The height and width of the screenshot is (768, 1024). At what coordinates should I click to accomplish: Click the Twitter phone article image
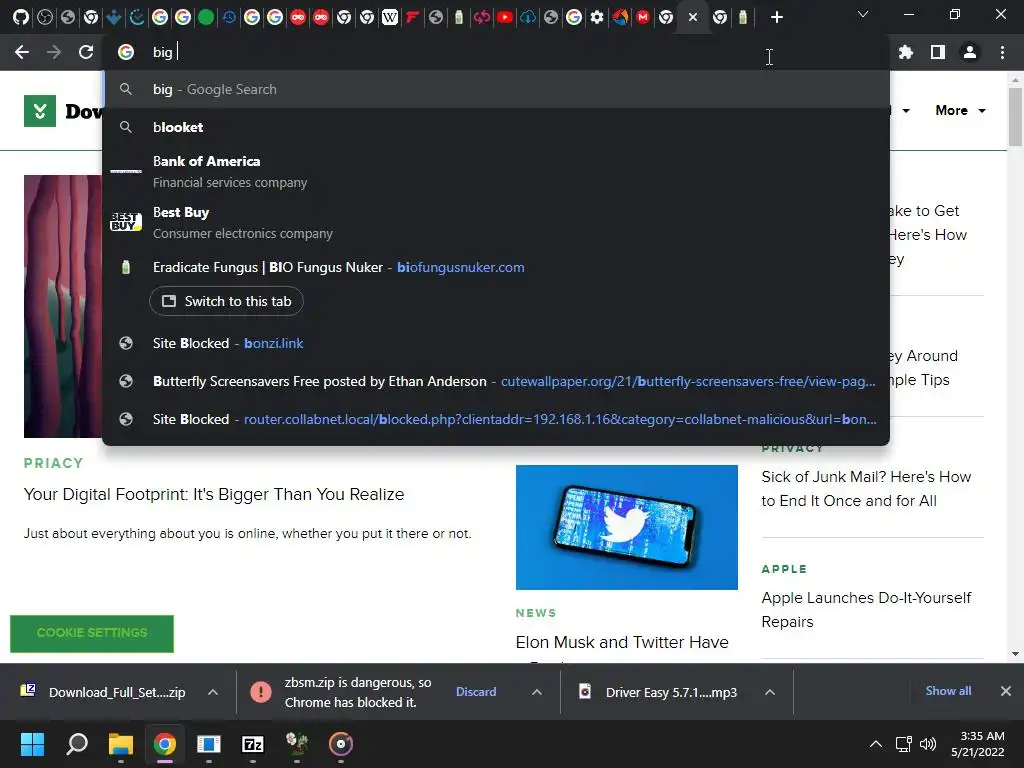tap(626, 527)
